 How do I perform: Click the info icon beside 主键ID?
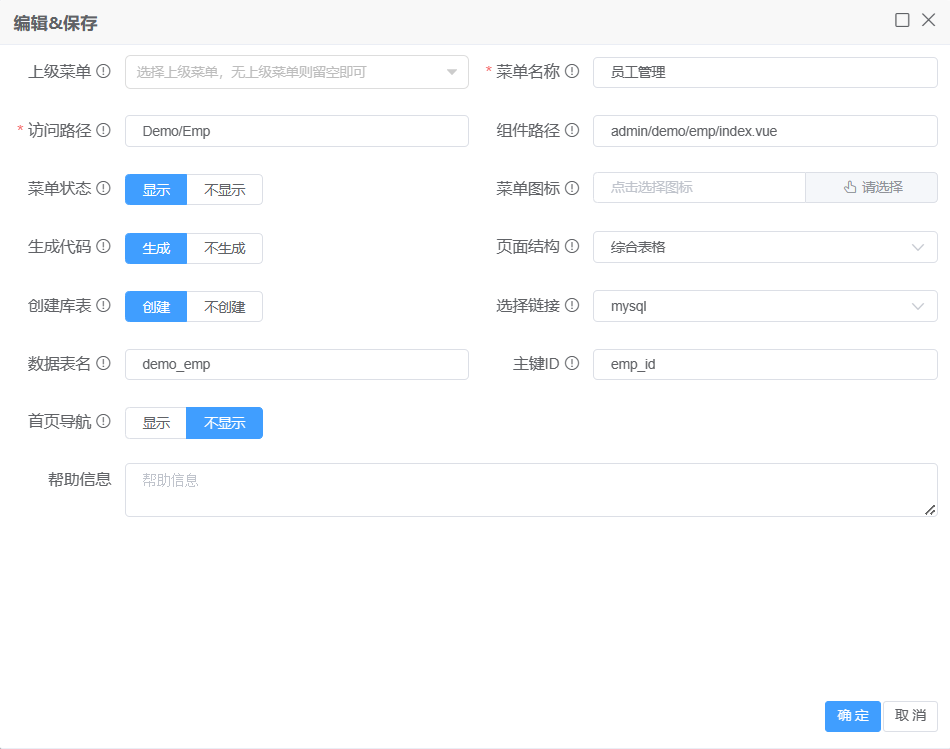tap(572, 364)
